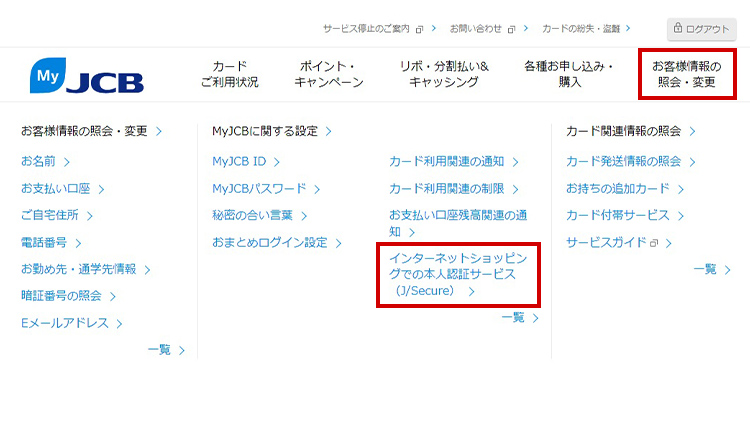750x437 pixels.
Task: Open リボ・分割払い&キャッシング menu
Action: click(x=444, y=74)
